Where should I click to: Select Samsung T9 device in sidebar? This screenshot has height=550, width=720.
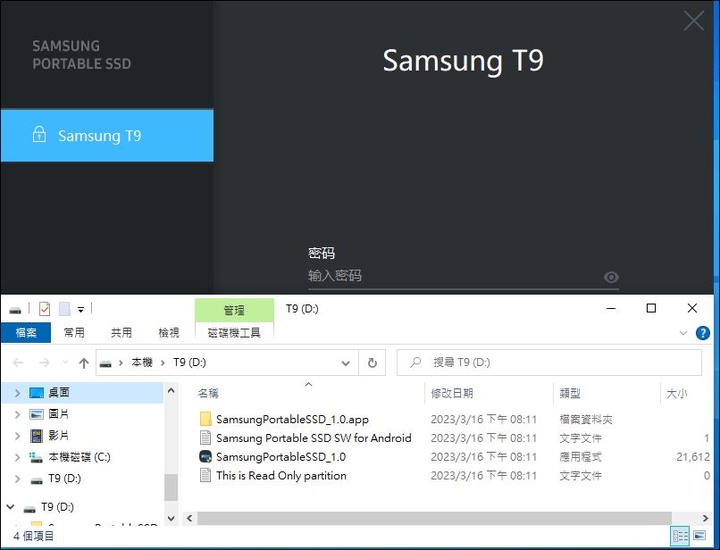tap(107, 135)
